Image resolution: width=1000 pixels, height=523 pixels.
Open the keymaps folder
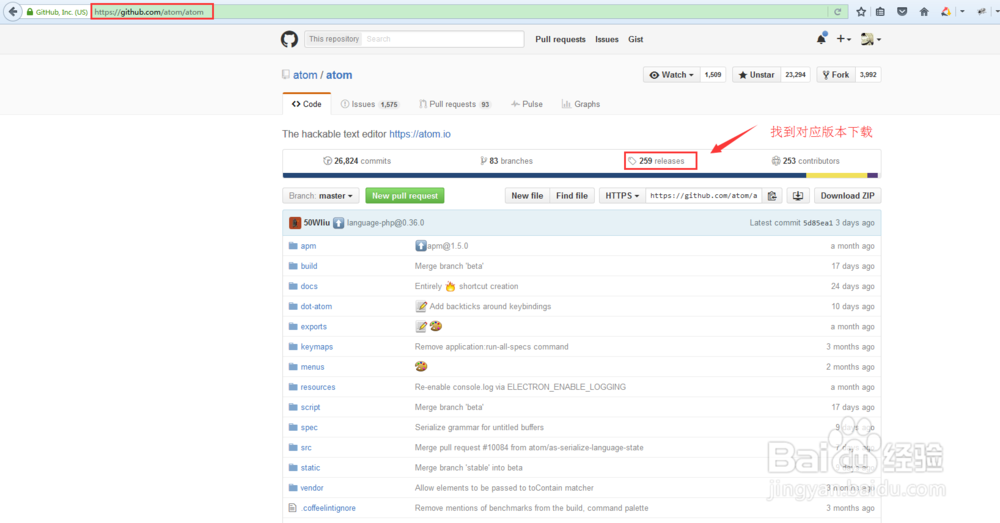316,347
